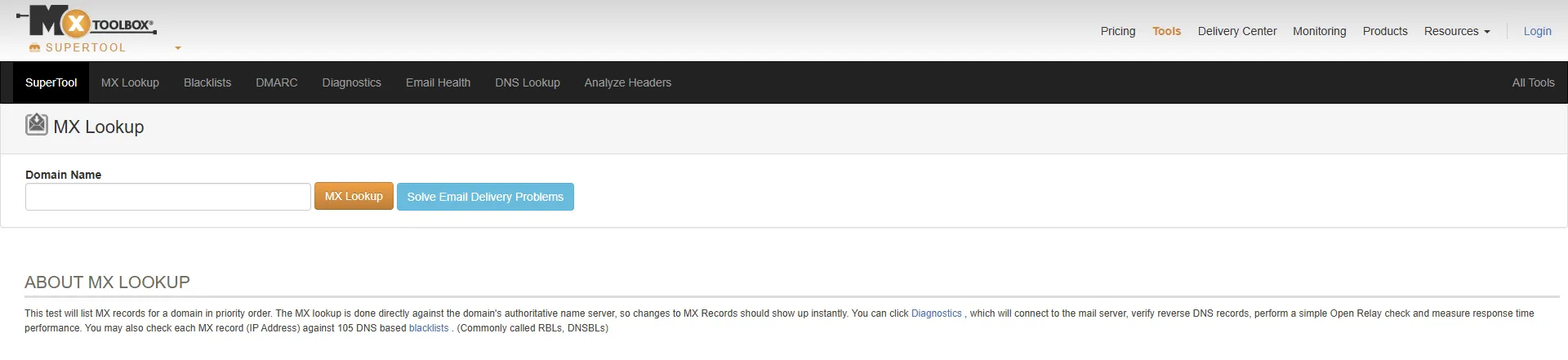The width and height of the screenshot is (1568, 360).
Task: Click the MX Lookup envelope icon
Action: pos(36,125)
